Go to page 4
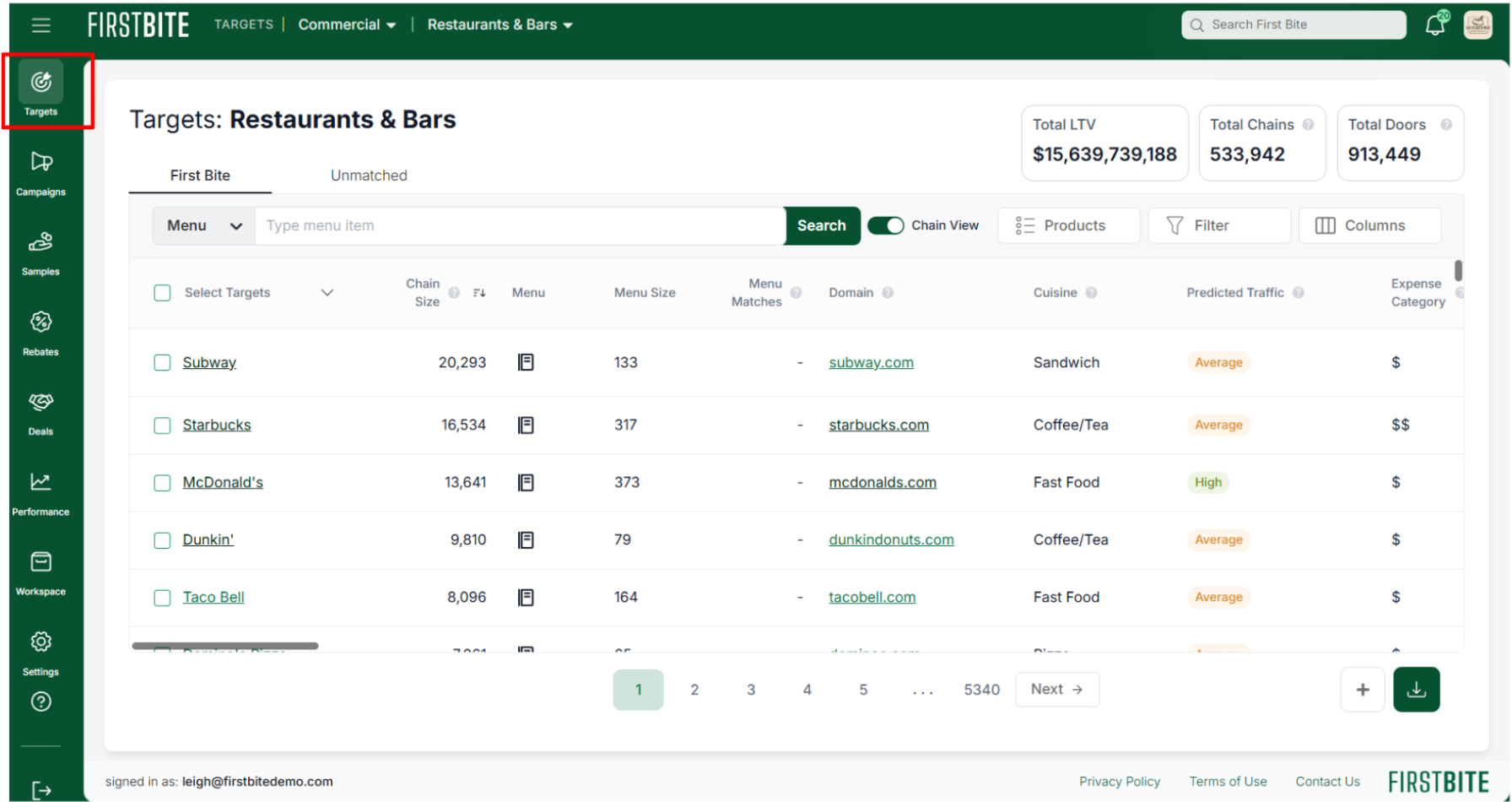Image resolution: width=1512 pixels, height=802 pixels. coord(807,690)
